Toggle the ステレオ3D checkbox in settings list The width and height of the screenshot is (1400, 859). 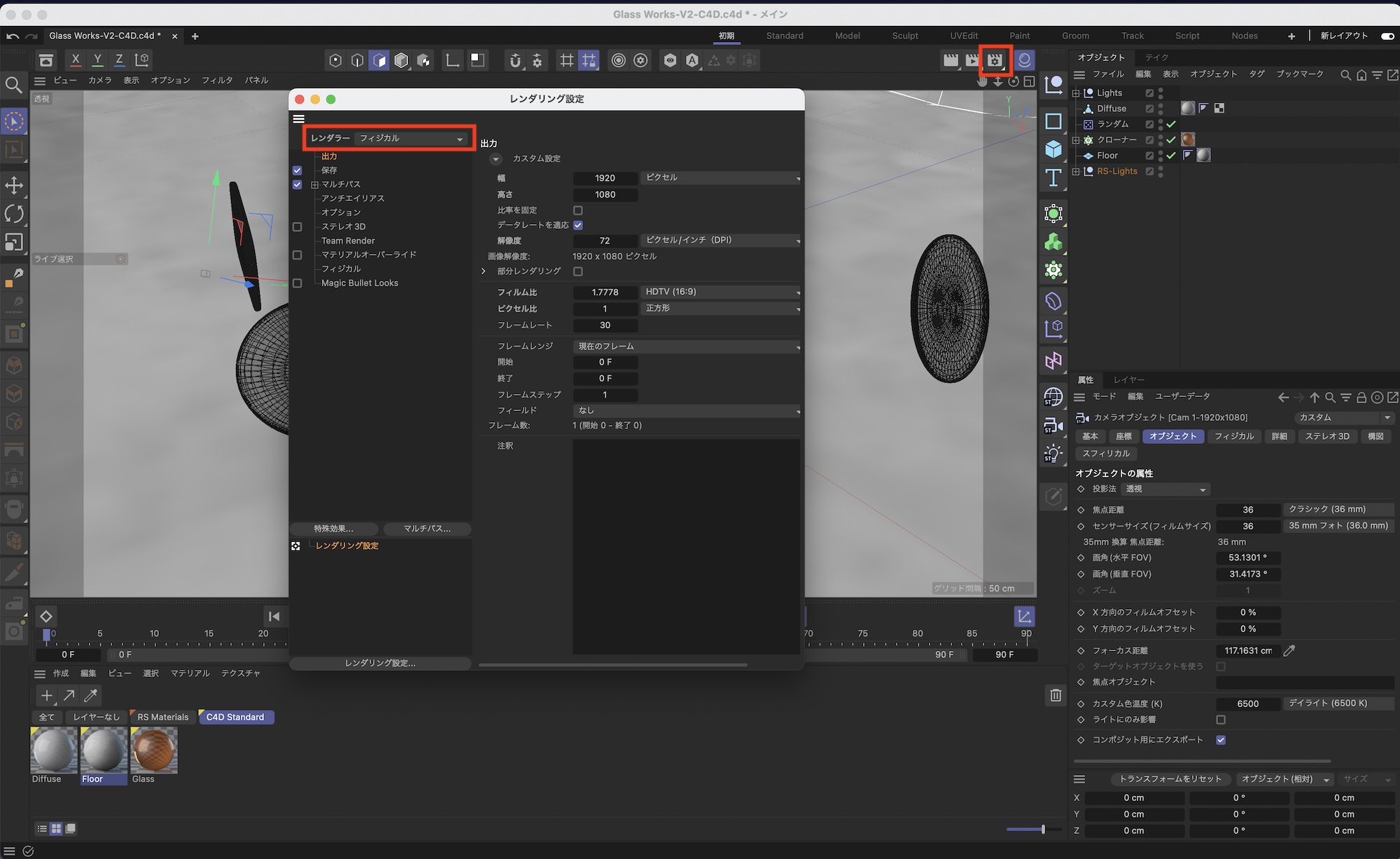(297, 227)
